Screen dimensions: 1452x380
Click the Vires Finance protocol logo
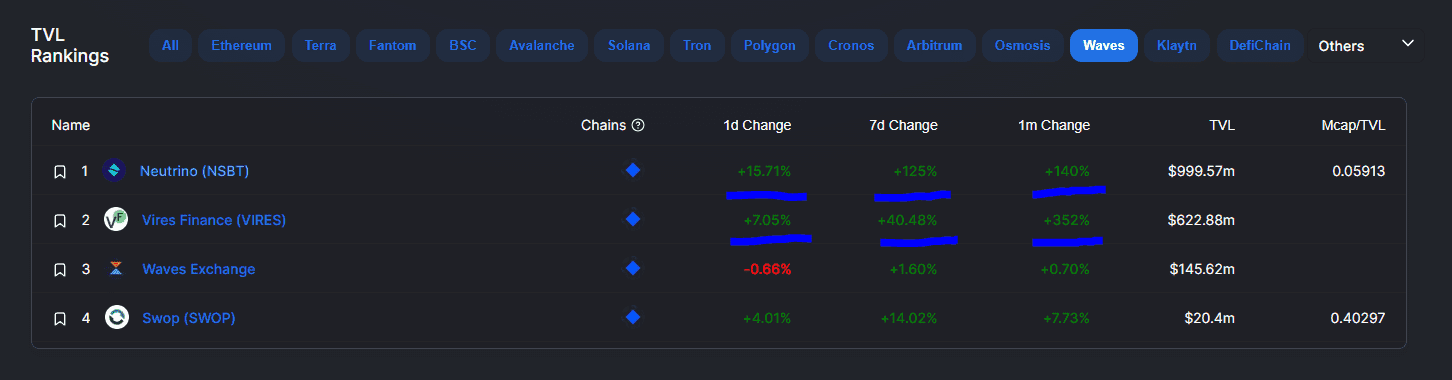[116, 220]
